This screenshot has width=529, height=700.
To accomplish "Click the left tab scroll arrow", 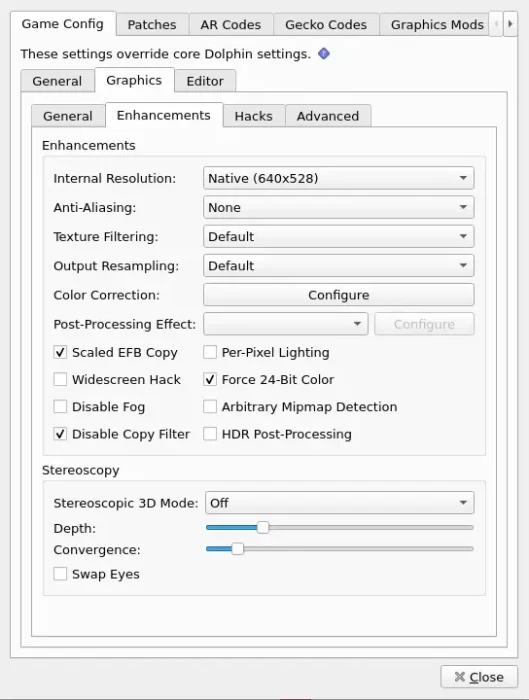I will pyautogui.click(x=496, y=24).
